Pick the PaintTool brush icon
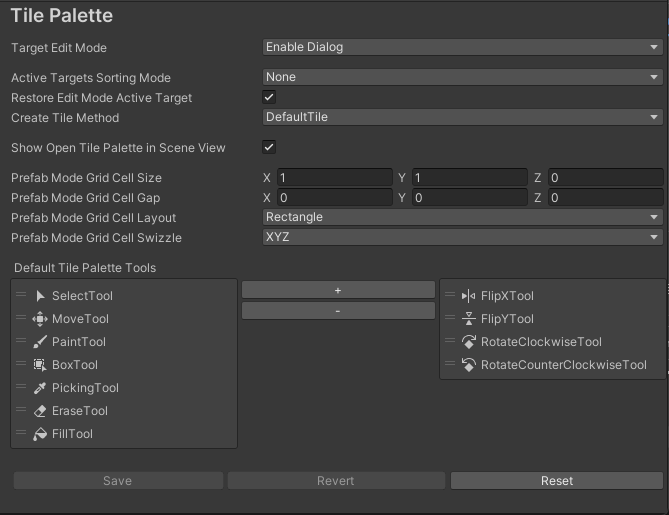 pos(40,342)
